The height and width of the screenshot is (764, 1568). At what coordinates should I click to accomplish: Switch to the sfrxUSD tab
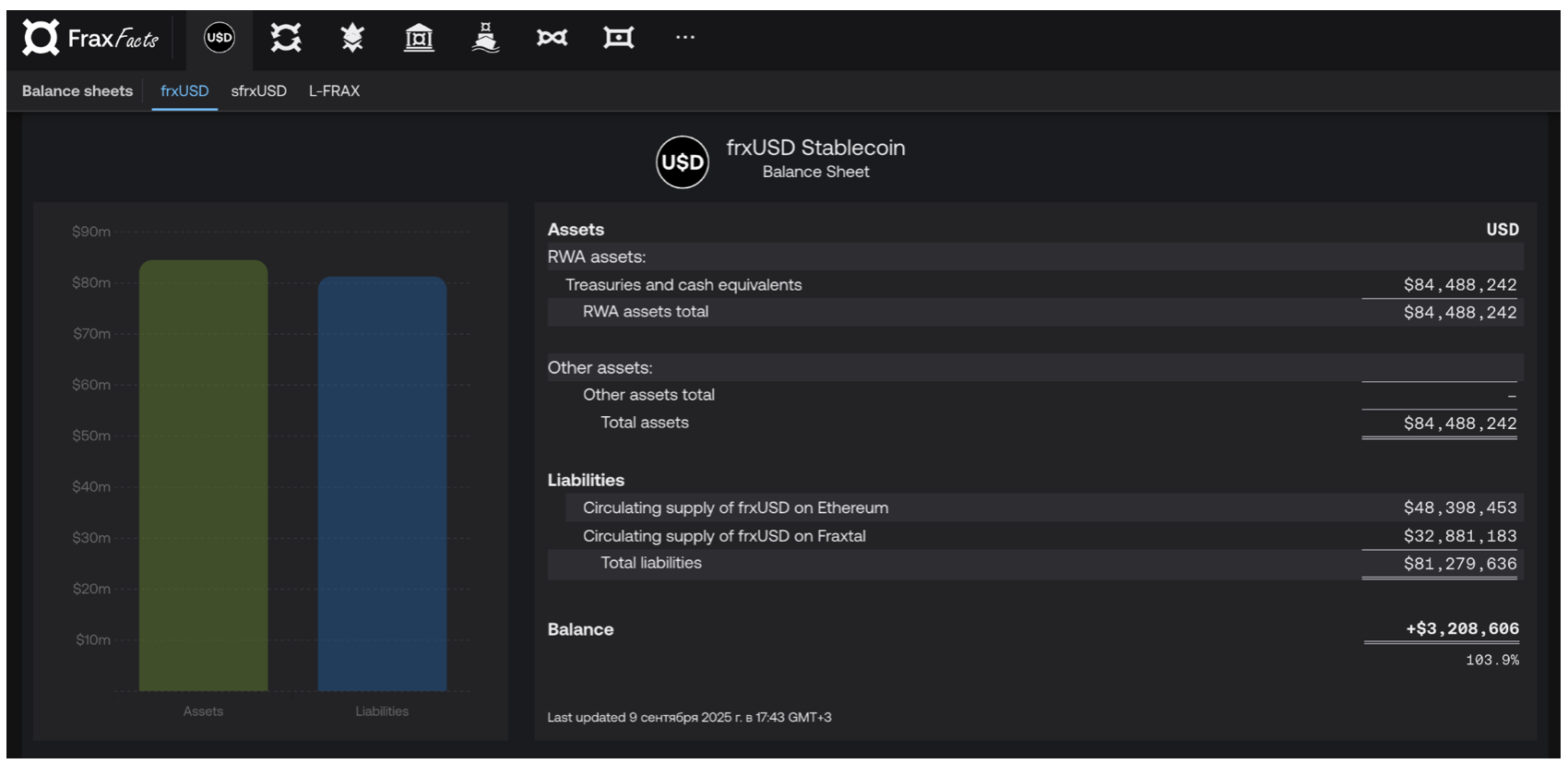coord(258,91)
